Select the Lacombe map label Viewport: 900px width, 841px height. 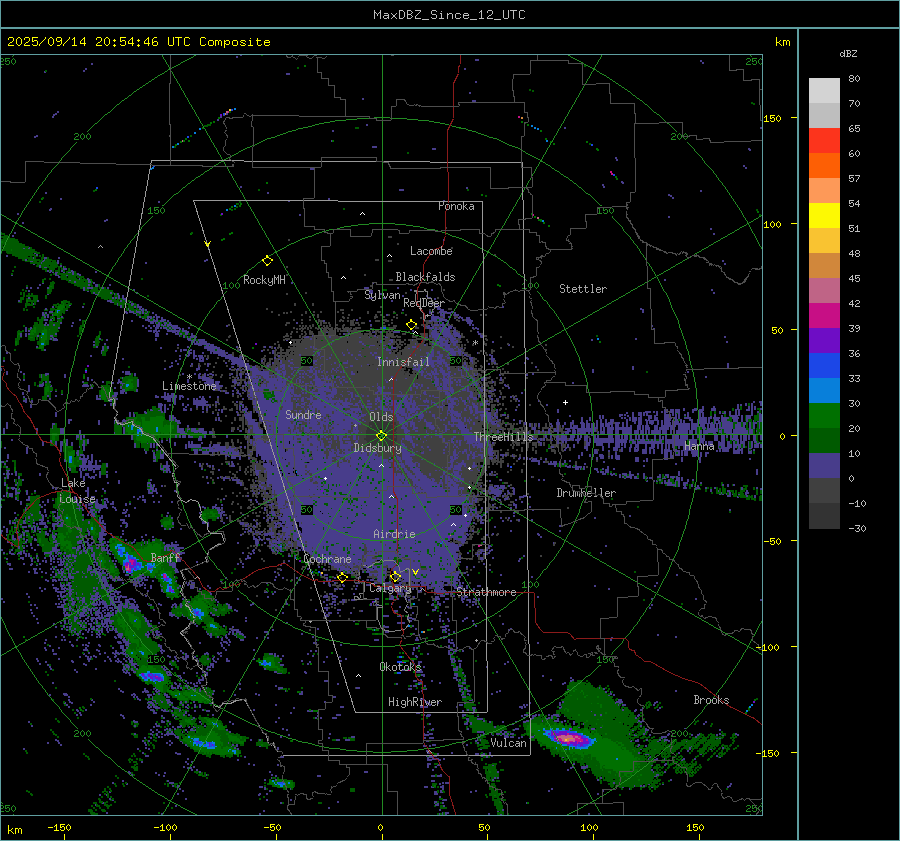pos(431,251)
